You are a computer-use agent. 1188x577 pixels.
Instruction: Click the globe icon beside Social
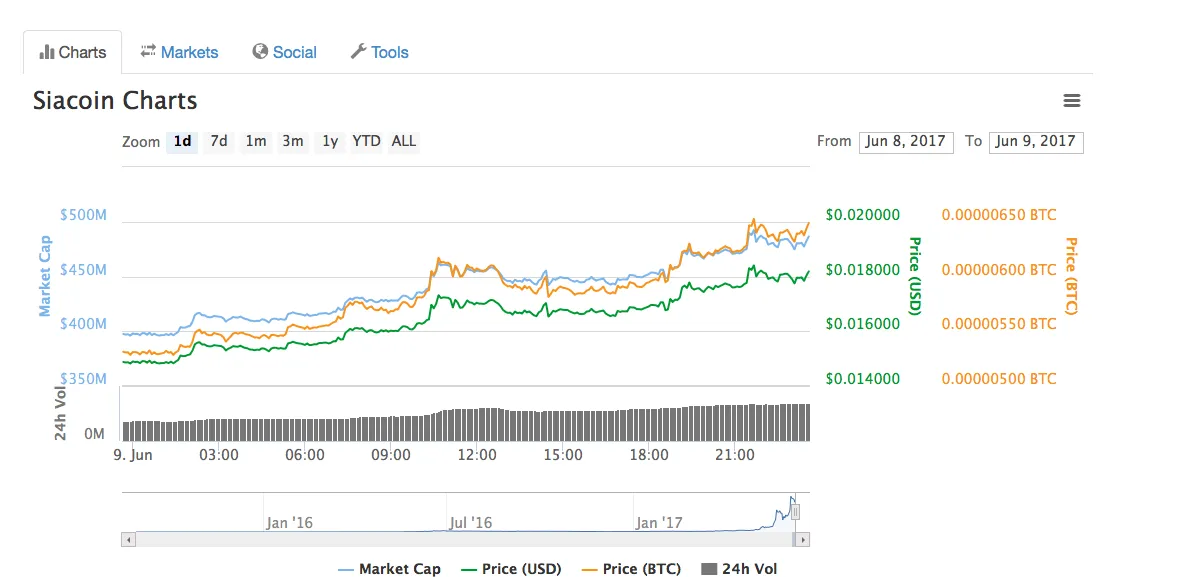pyautogui.click(x=260, y=51)
